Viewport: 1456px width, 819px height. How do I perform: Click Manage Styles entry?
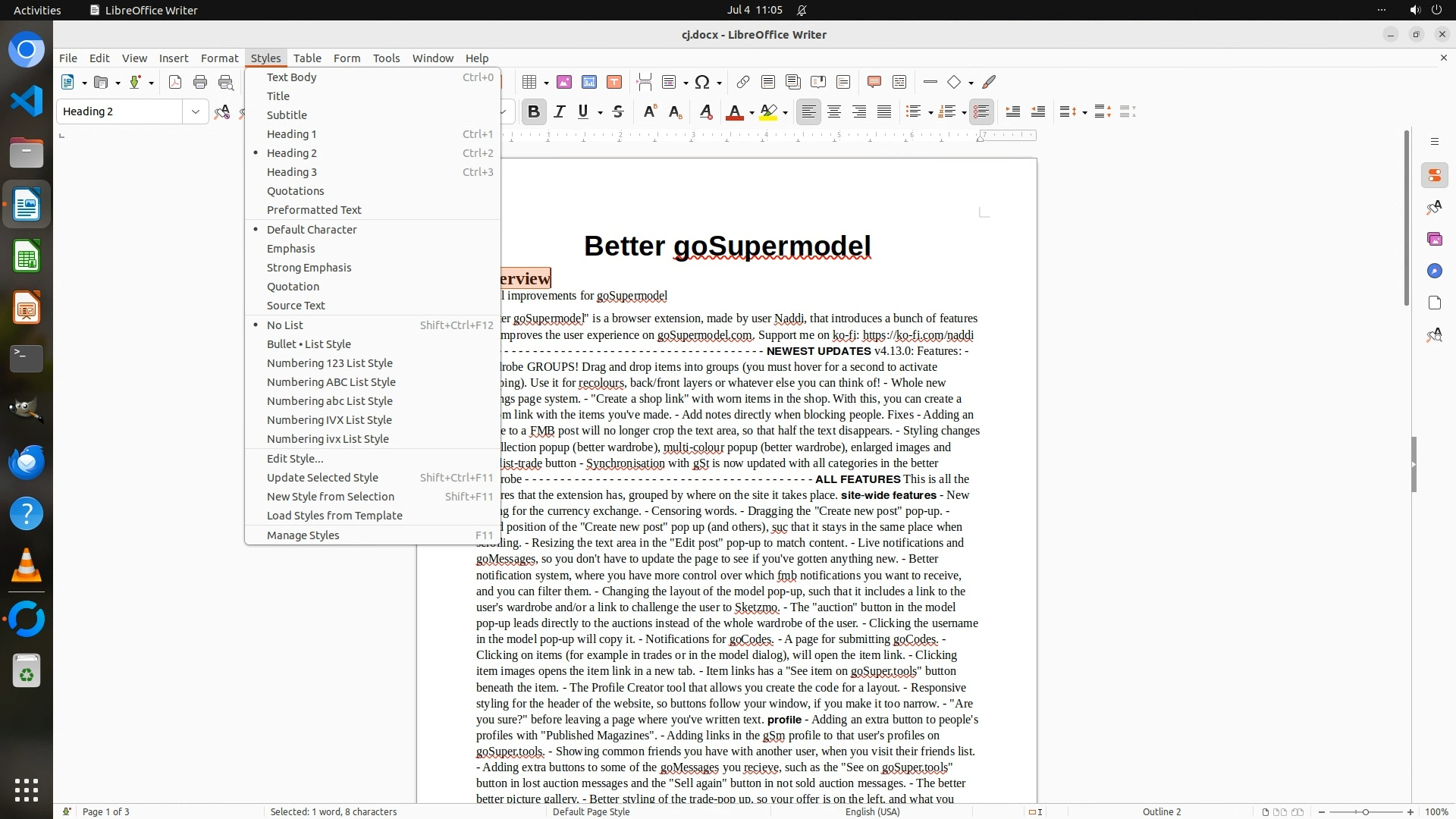[303, 535]
